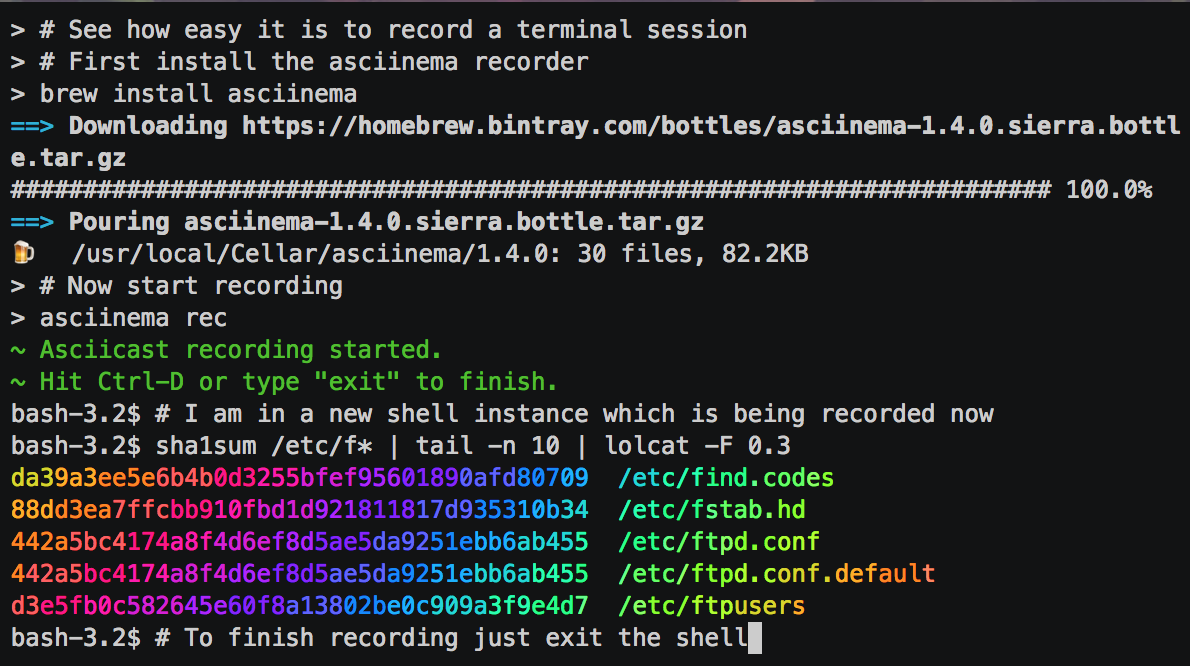Click the /usr/local/Cellar/asciinema/1.4.0 path
1190x666 pixels.
(x=300, y=254)
